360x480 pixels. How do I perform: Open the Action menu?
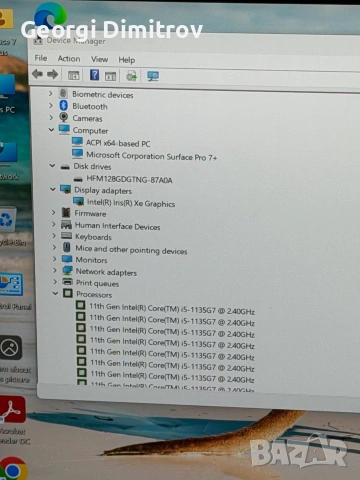click(69, 59)
